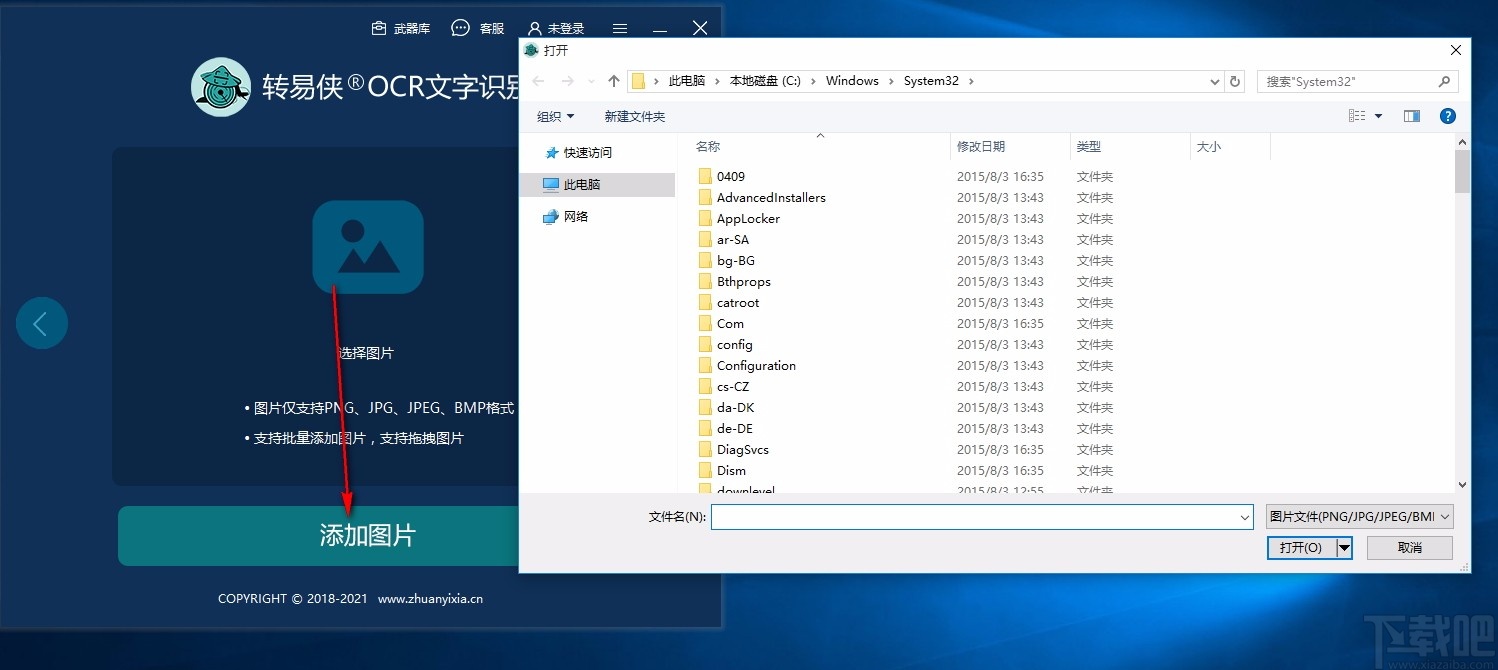
Task: Expand the 打开 button dropdown arrow
Action: point(1344,547)
